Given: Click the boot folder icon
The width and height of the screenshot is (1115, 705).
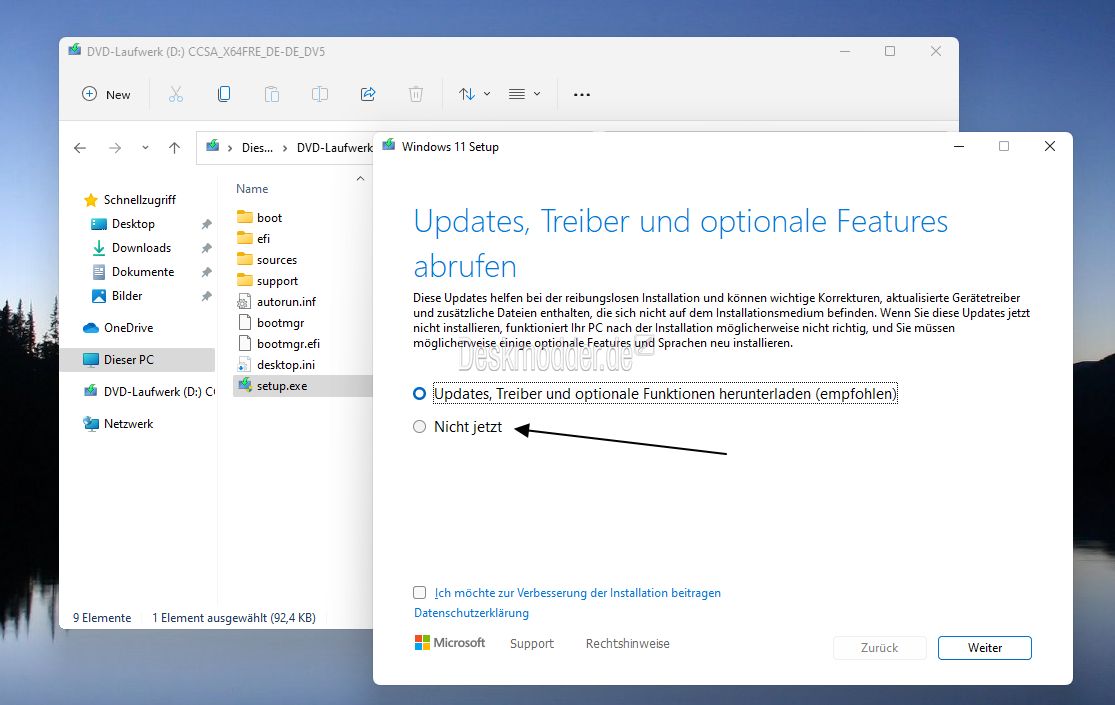Looking at the screenshot, I should (x=245, y=217).
